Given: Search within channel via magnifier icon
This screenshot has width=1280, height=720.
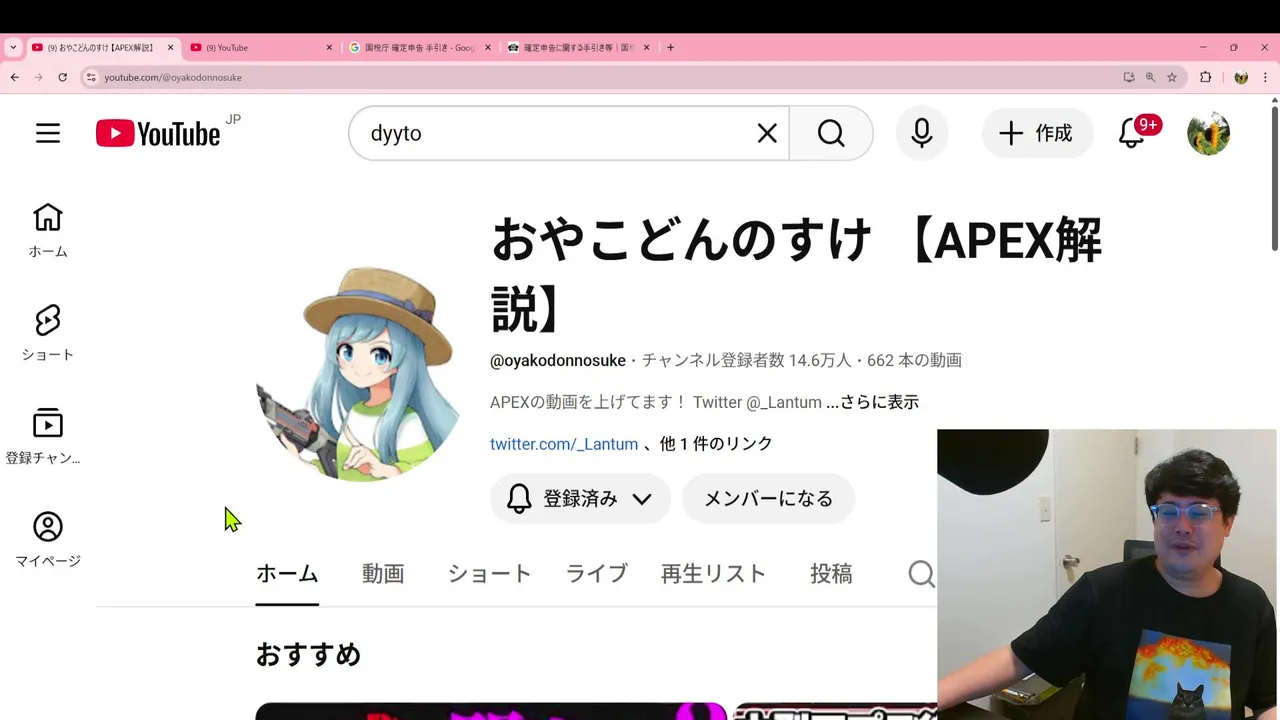Looking at the screenshot, I should (x=921, y=574).
